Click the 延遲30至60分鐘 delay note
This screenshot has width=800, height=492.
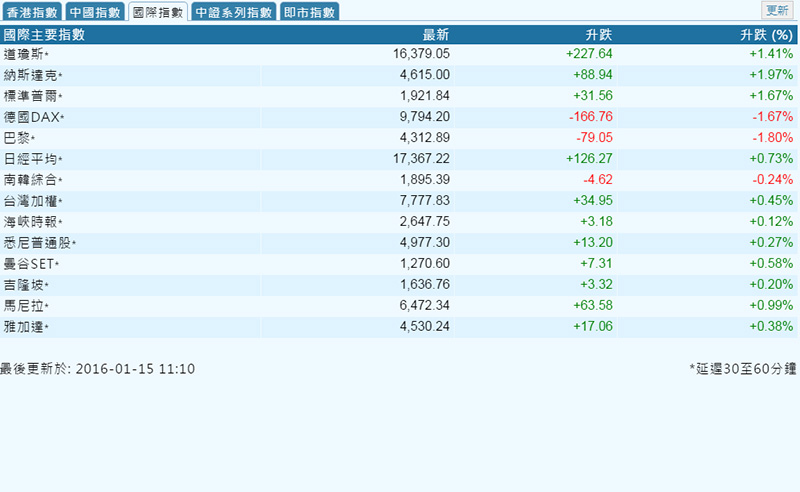(x=743, y=368)
